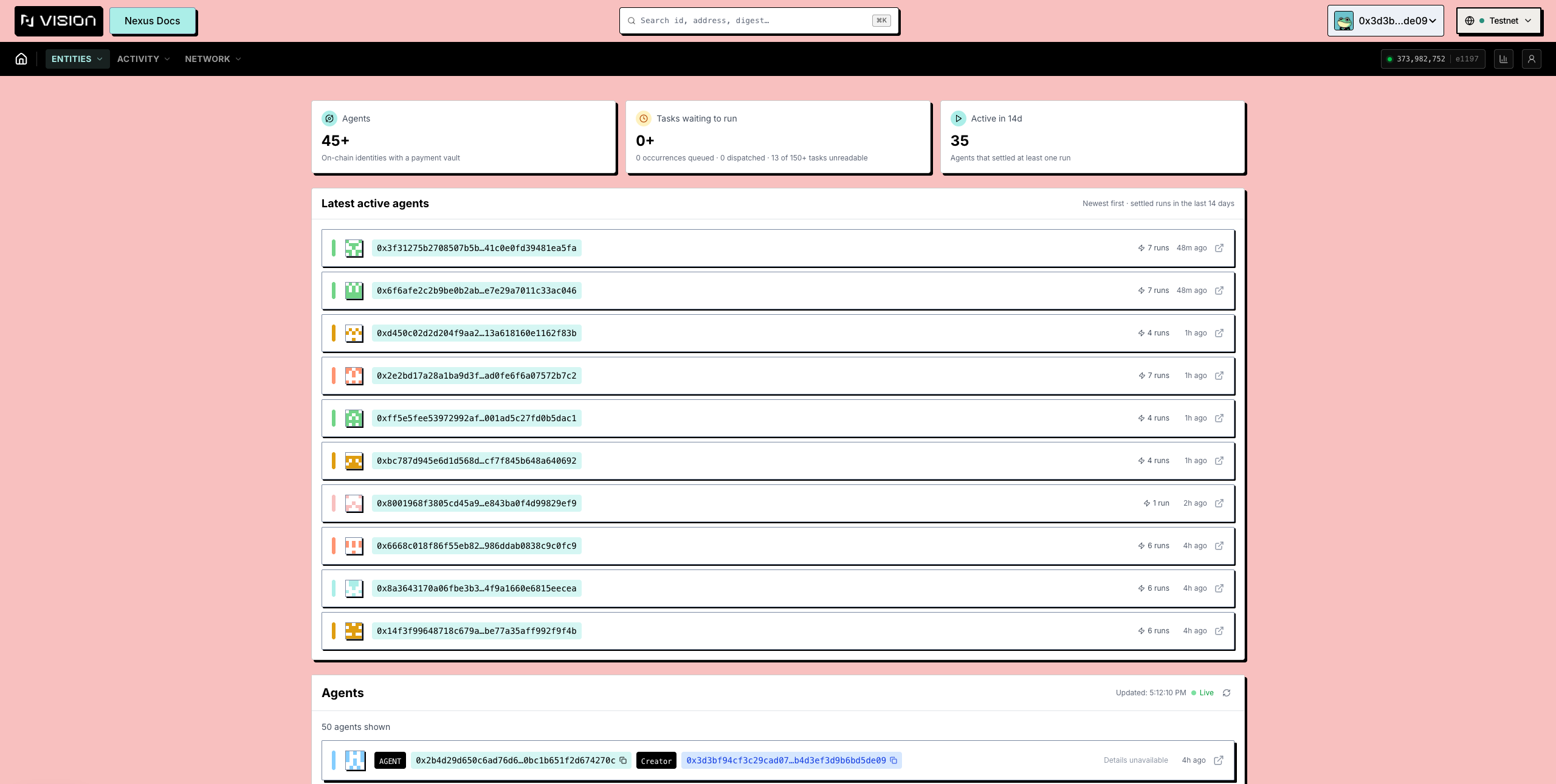Viewport: 1556px width, 784px height.
Task: Copy agent address 0x2b4d29d6
Action: [x=623, y=760]
